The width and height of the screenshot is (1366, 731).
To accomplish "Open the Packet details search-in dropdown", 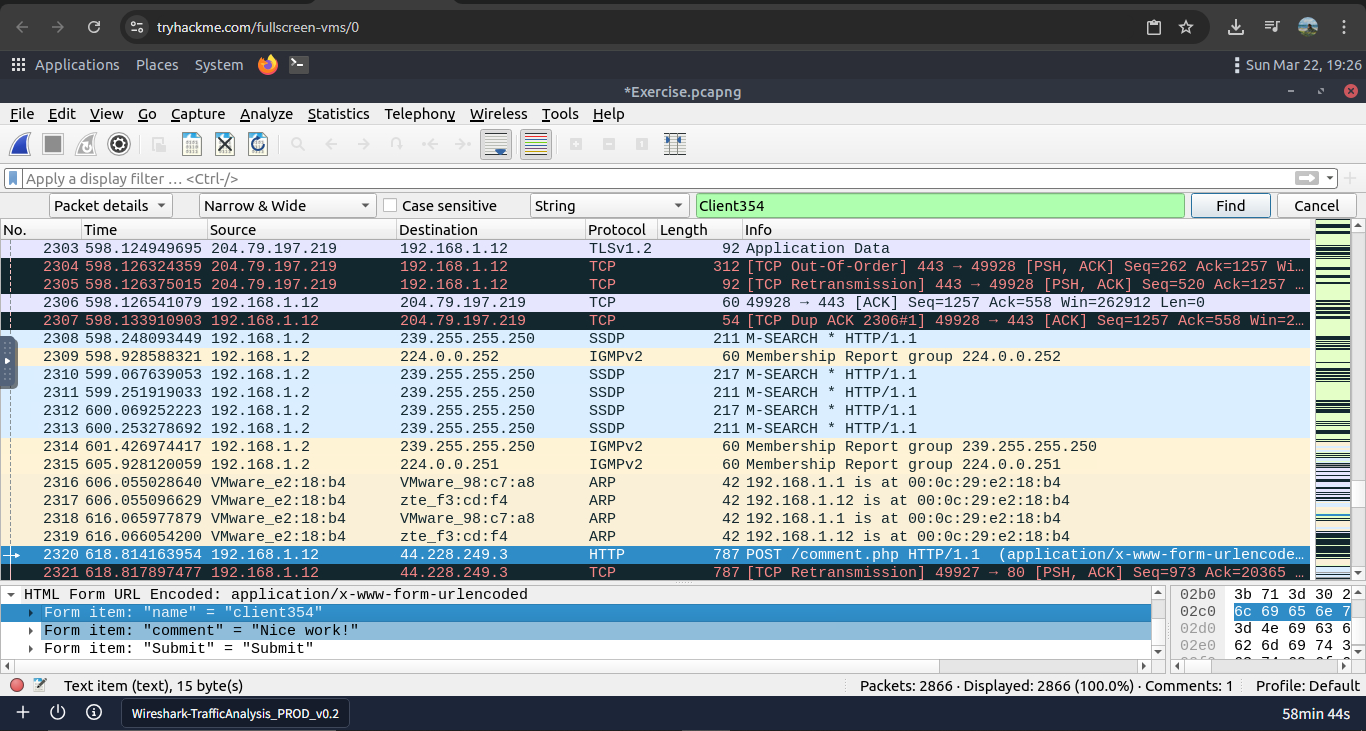I will [x=110, y=206].
